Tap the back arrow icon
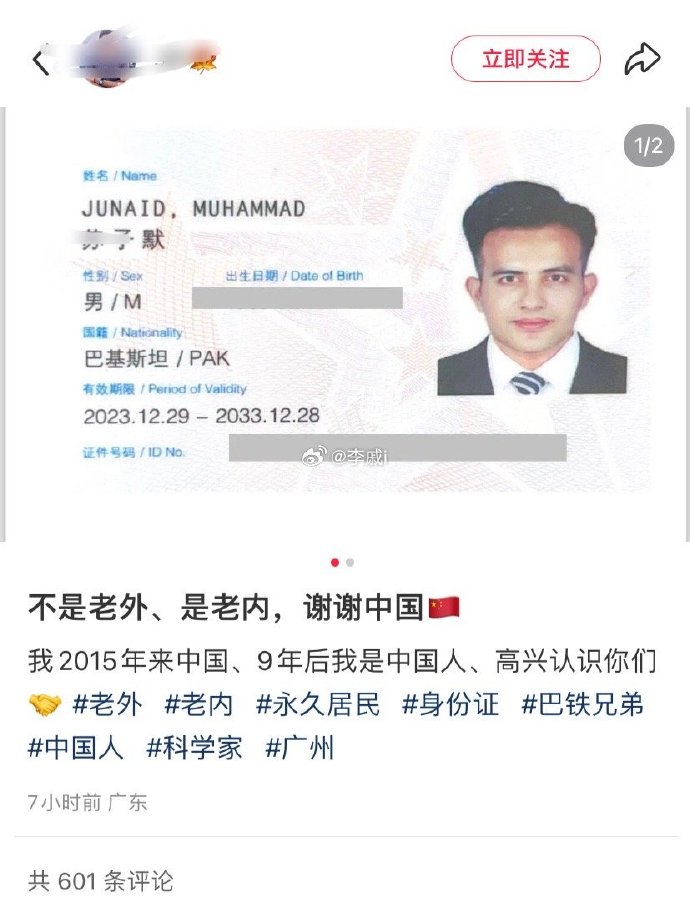 40,62
